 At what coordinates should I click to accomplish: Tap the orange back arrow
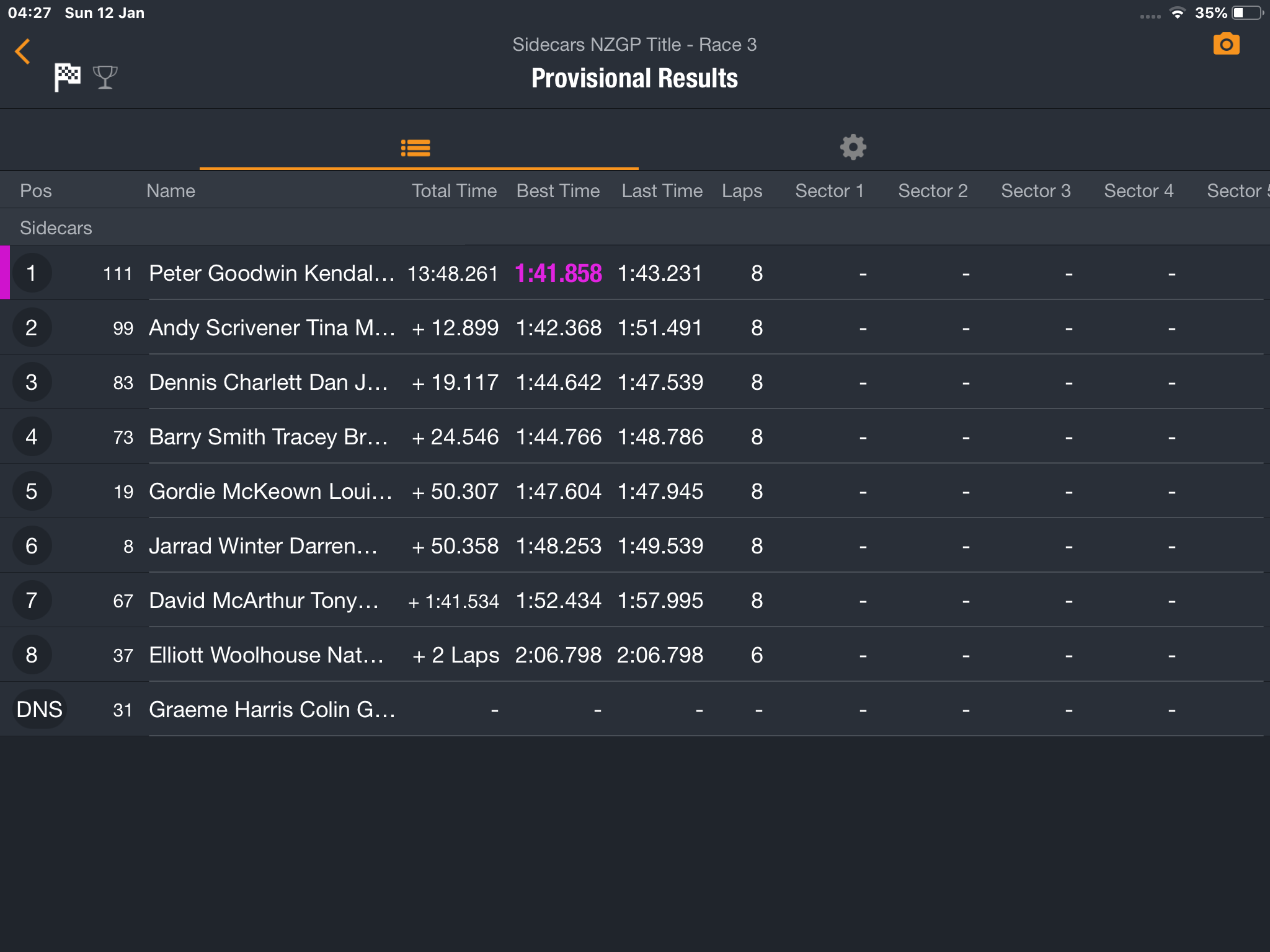(22, 51)
